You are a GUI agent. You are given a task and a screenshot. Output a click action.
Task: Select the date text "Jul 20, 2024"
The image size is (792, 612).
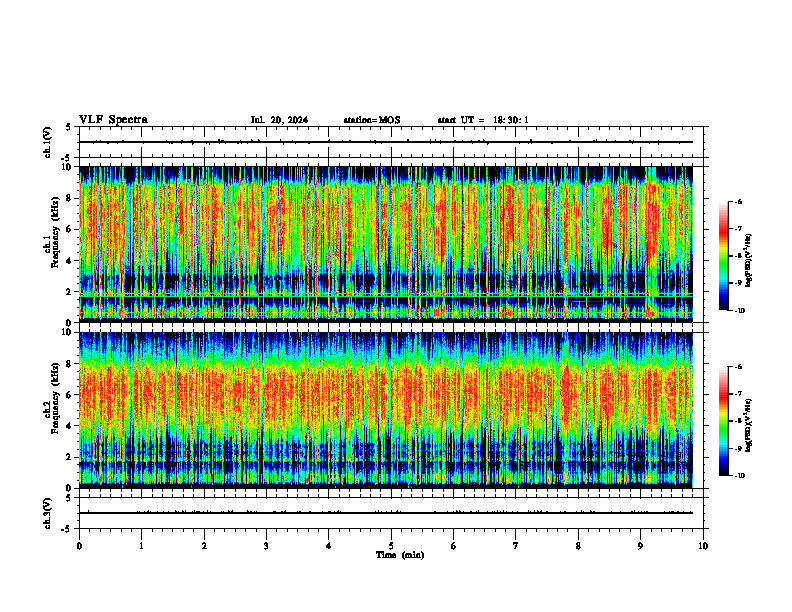(279, 120)
